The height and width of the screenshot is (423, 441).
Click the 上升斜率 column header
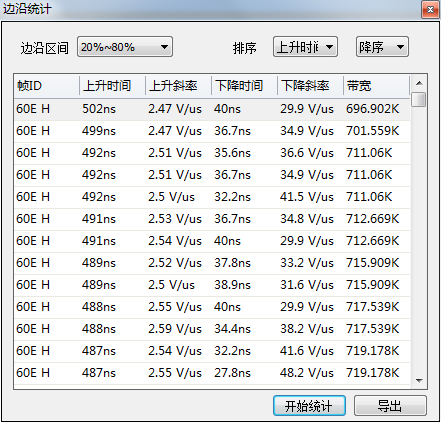[x=178, y=86]
